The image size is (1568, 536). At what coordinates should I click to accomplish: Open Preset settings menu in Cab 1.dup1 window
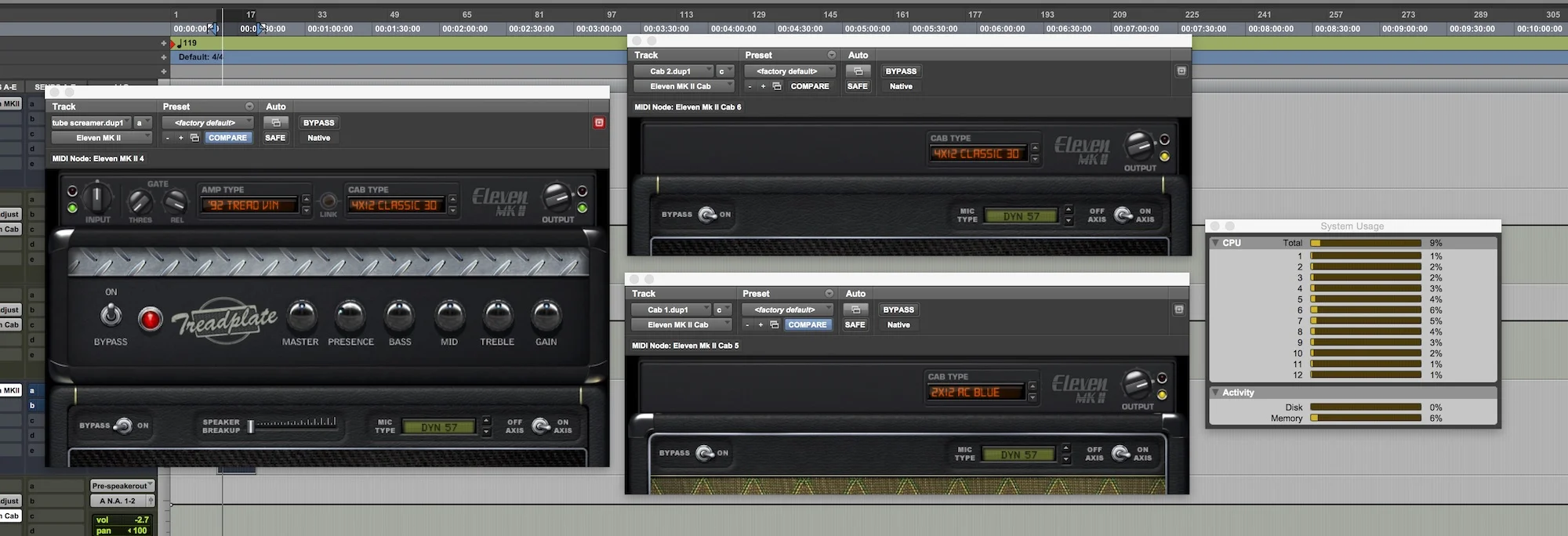point(829,293)
